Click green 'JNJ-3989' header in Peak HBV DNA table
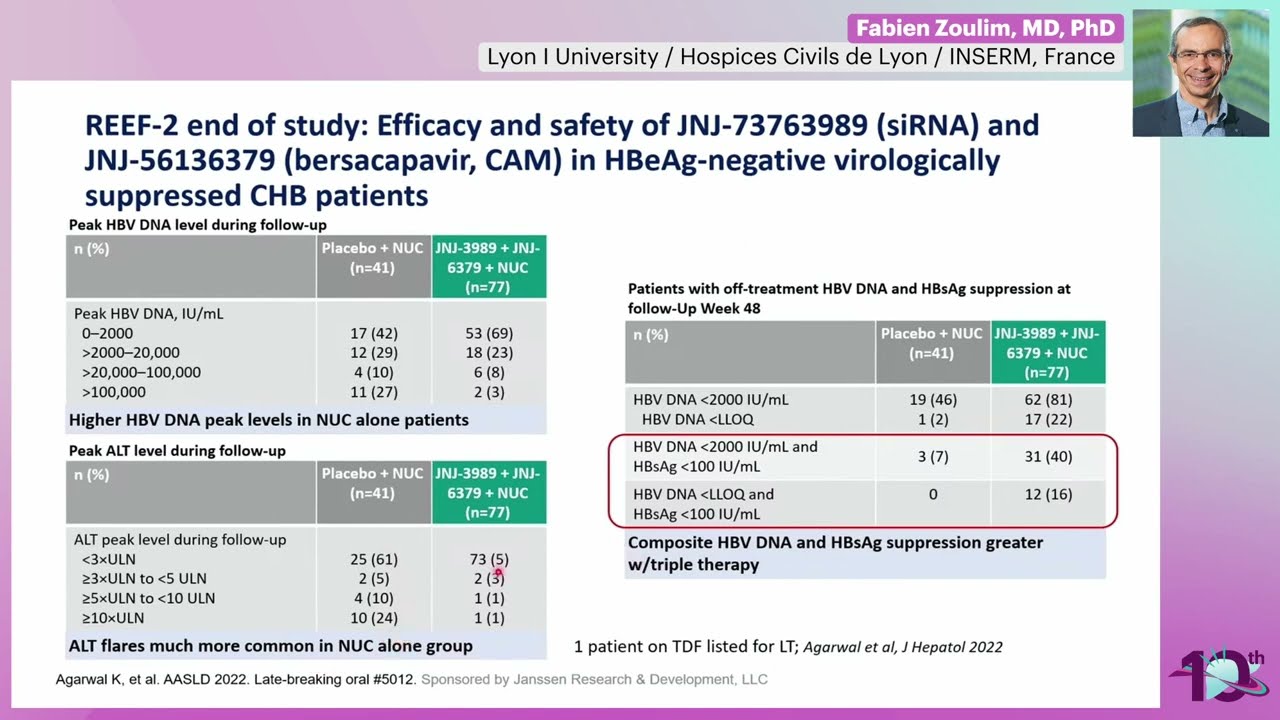The width and height of the screenshot is (1280, 720). 488,267
